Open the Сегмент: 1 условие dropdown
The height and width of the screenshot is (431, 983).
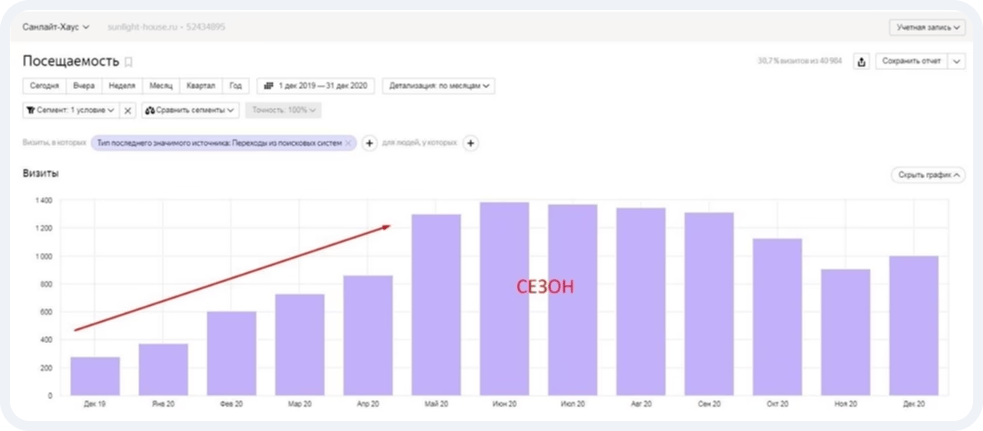[70, 110]
